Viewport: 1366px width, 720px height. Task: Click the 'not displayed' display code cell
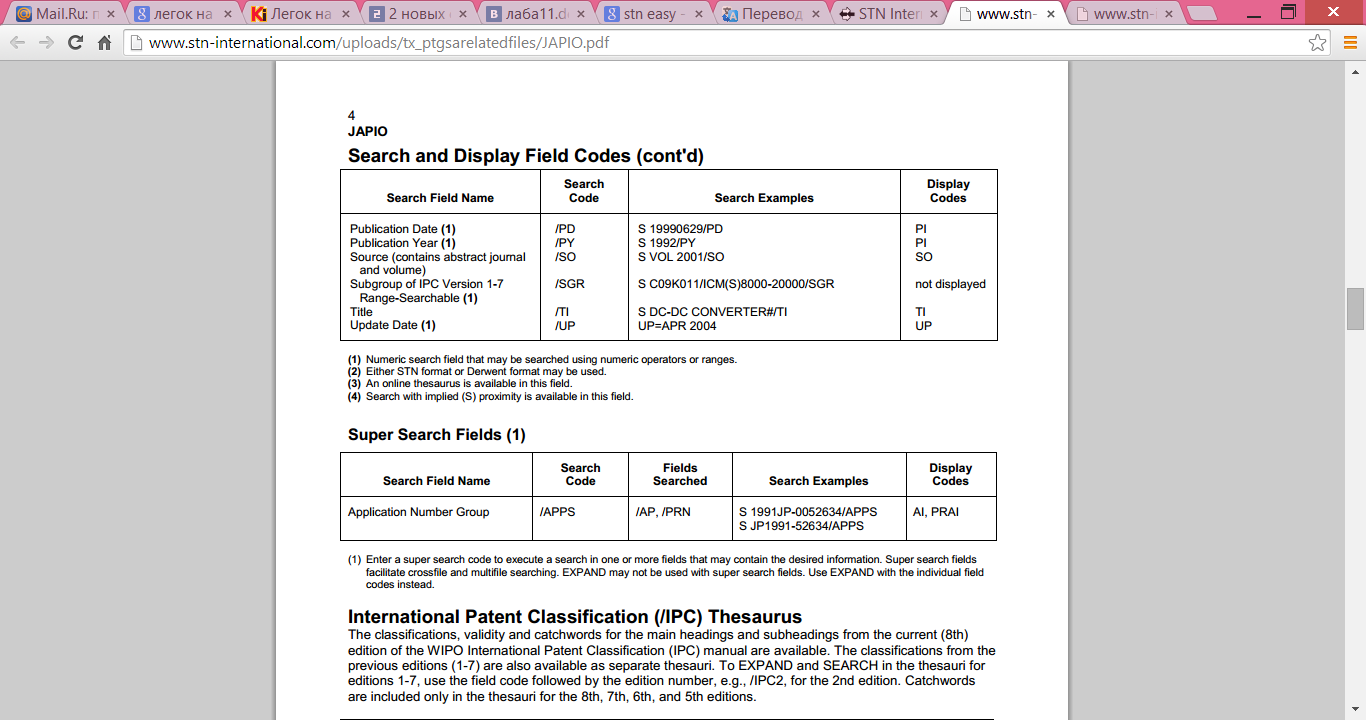pos(950,284)
